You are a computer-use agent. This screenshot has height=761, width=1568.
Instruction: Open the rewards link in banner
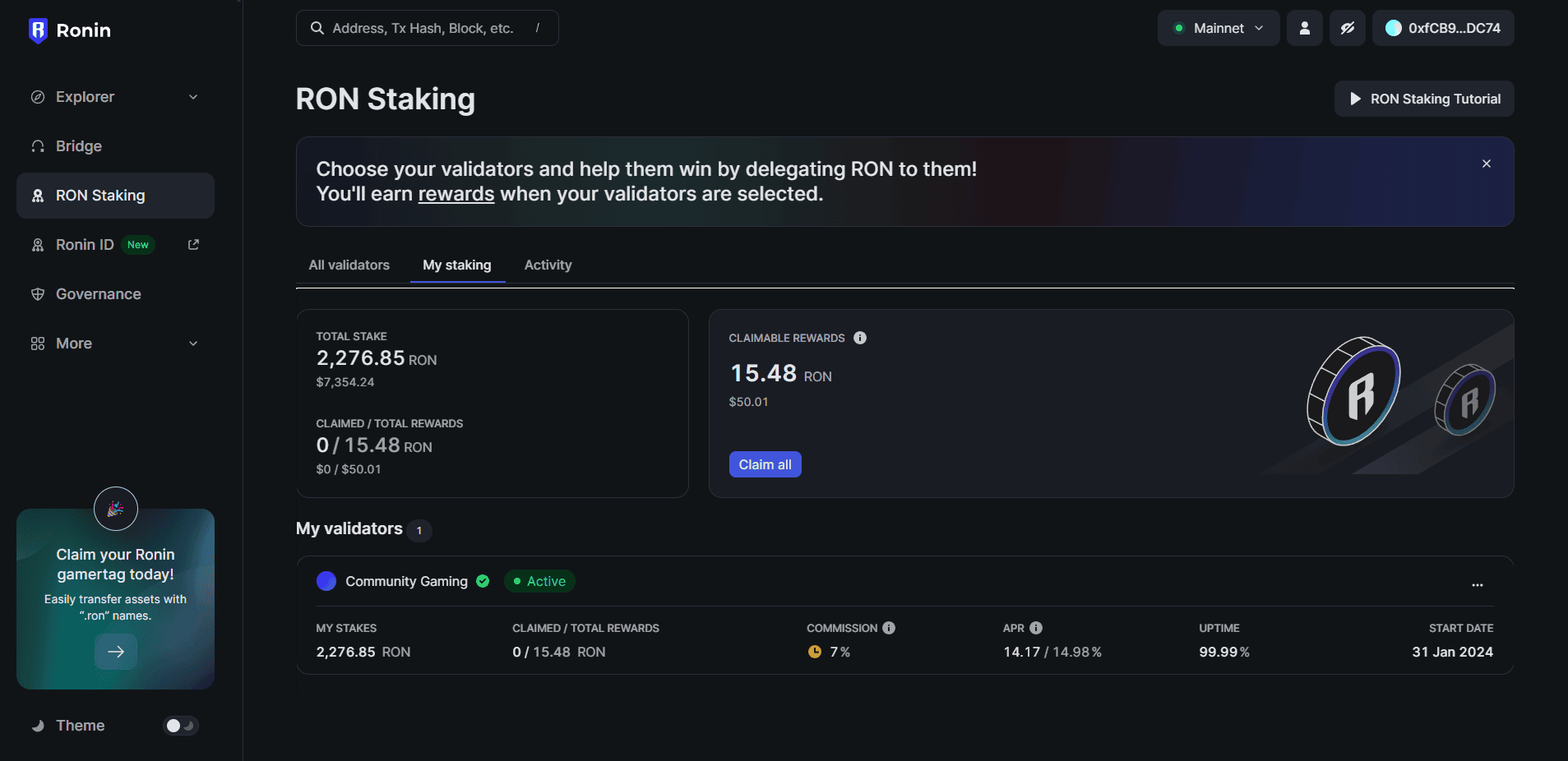pyautogui.click(x=456, y=194)
